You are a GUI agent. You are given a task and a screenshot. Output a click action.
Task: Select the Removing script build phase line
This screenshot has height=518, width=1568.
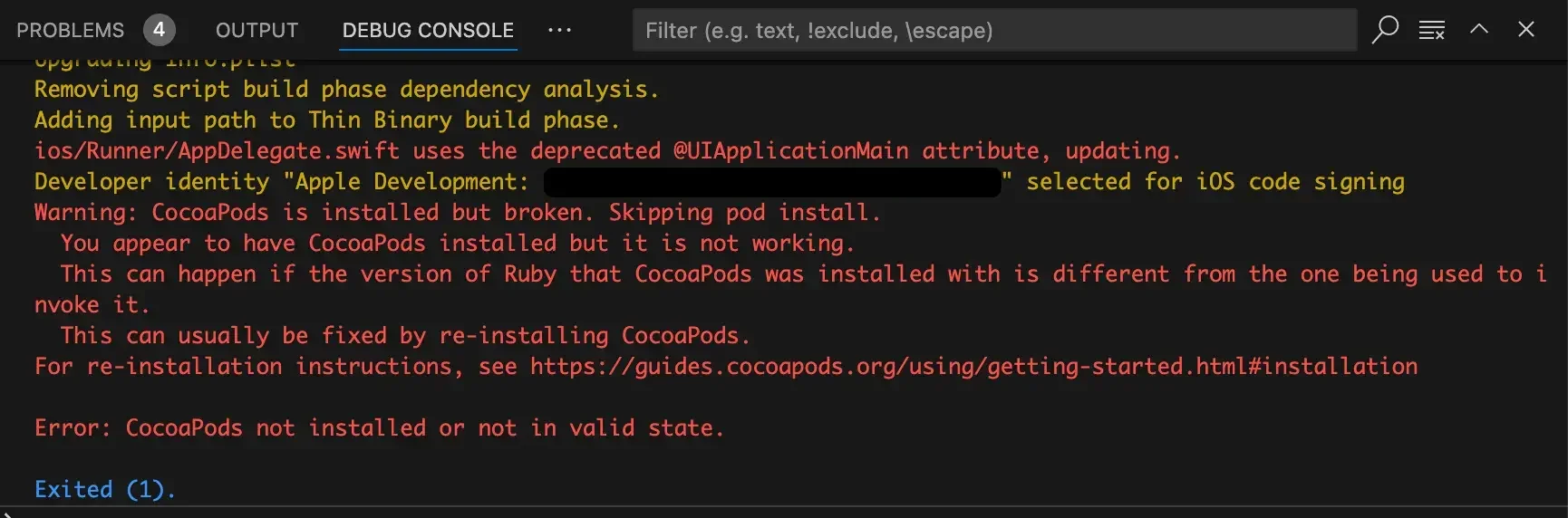click(x=346, y=89)
